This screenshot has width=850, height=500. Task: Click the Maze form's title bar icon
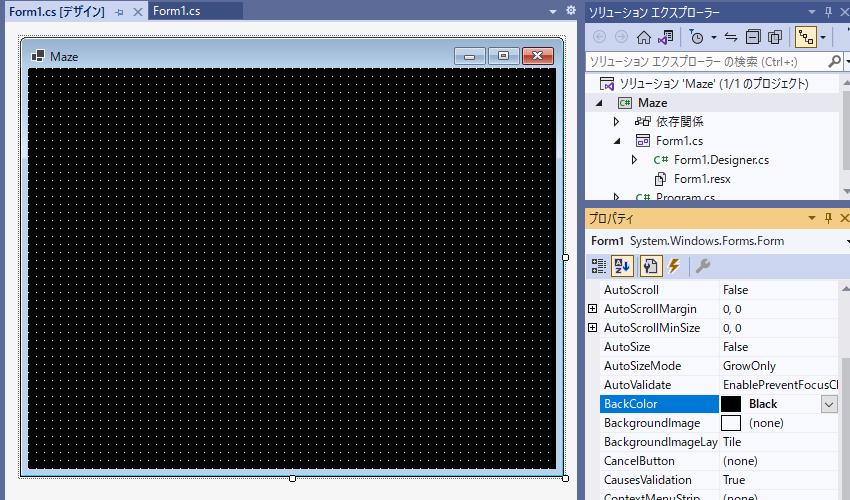pyautogui.click(x=38, y=56)
